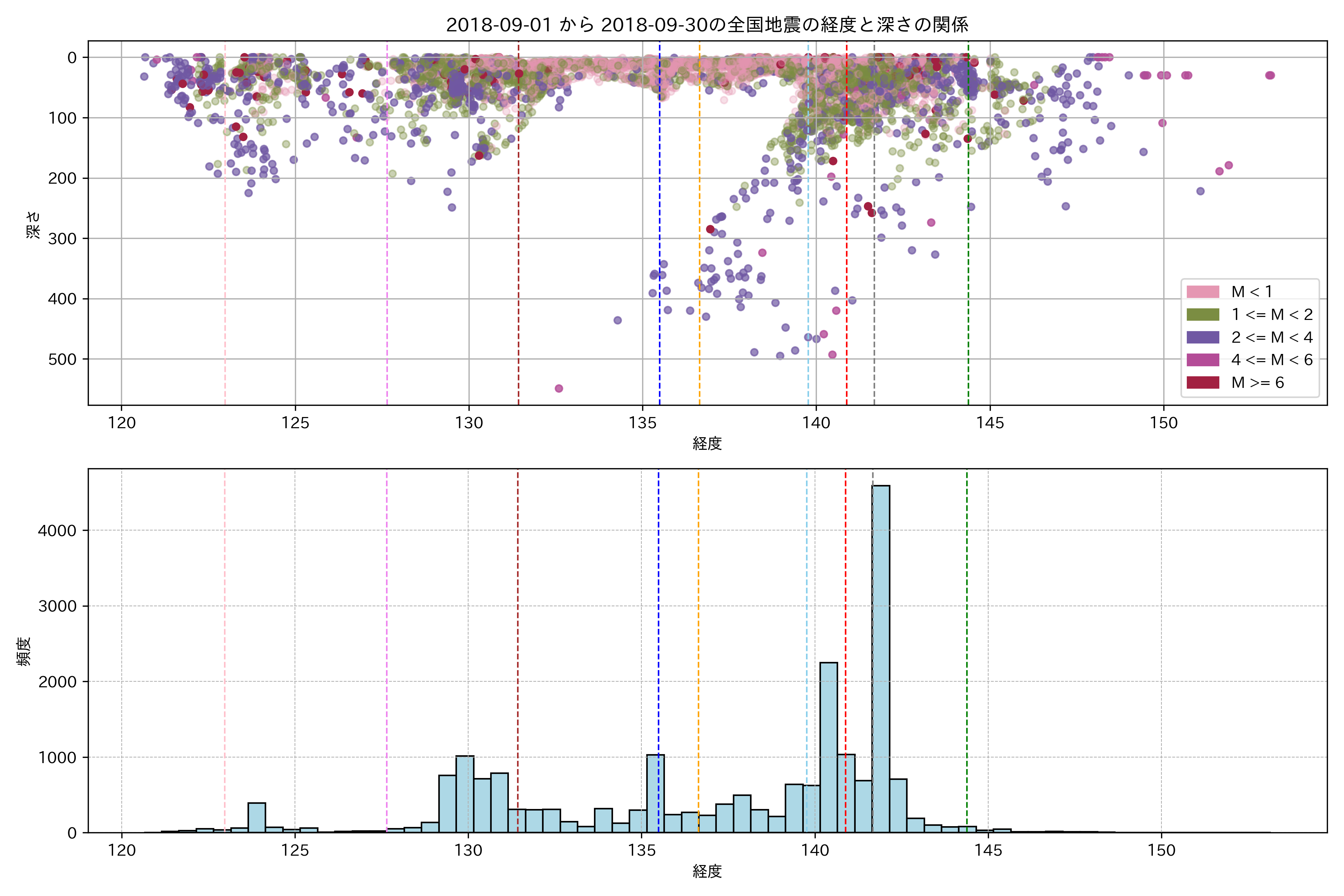Click the 経度 label under the scatter plot
The width and height of the screenshot is (1344, 896).
[x=707, y=444]
